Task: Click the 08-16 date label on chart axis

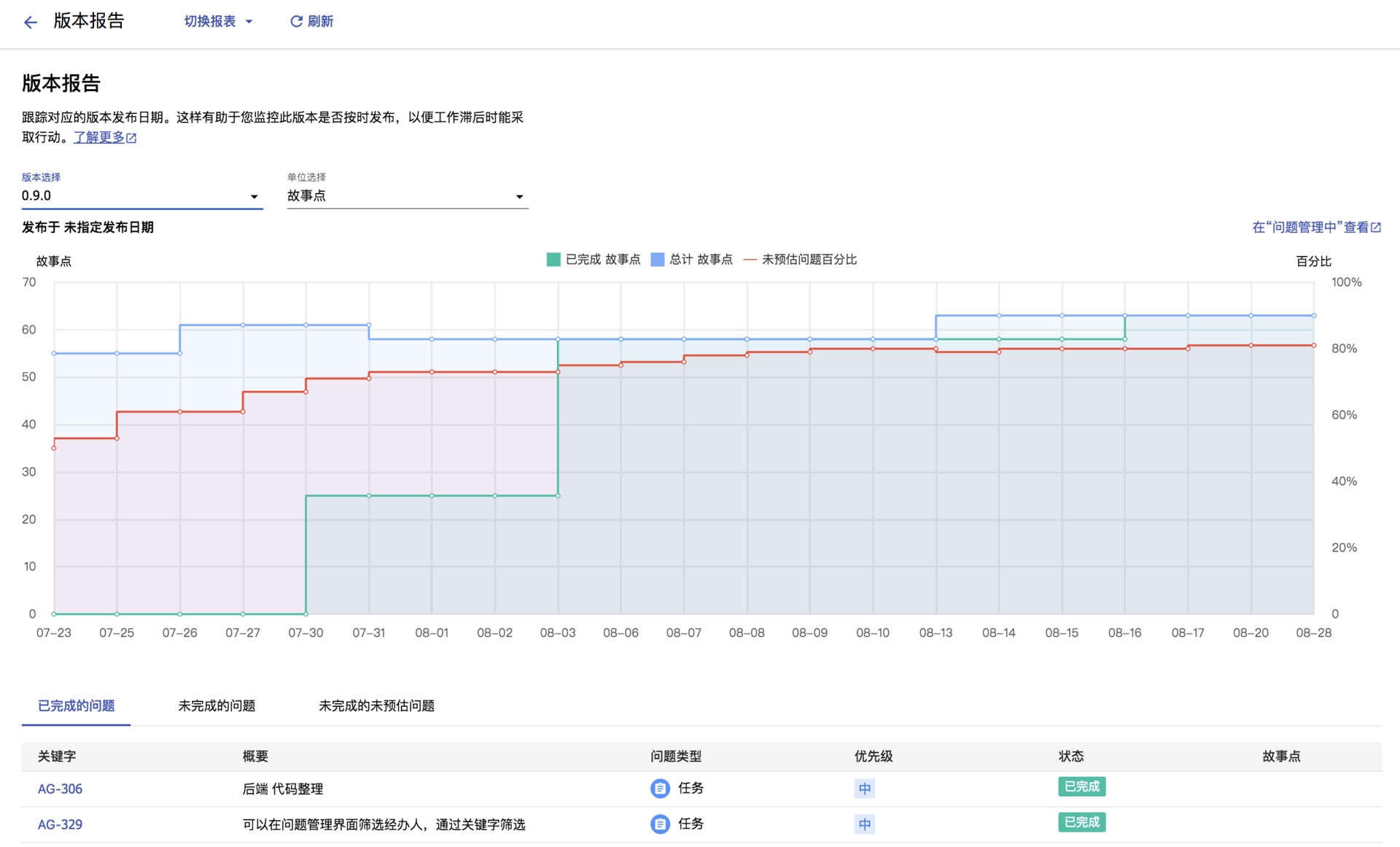Action: click(1125, 633)
